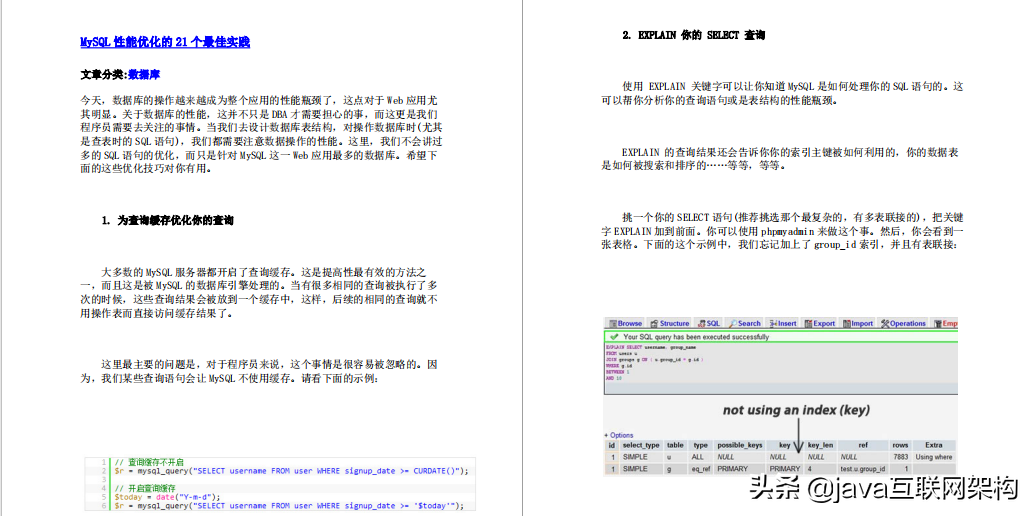Viewport: 1034px width, 516px height.
Task: Select the 'eq_ref' type cell
Action: coord(701,469)
